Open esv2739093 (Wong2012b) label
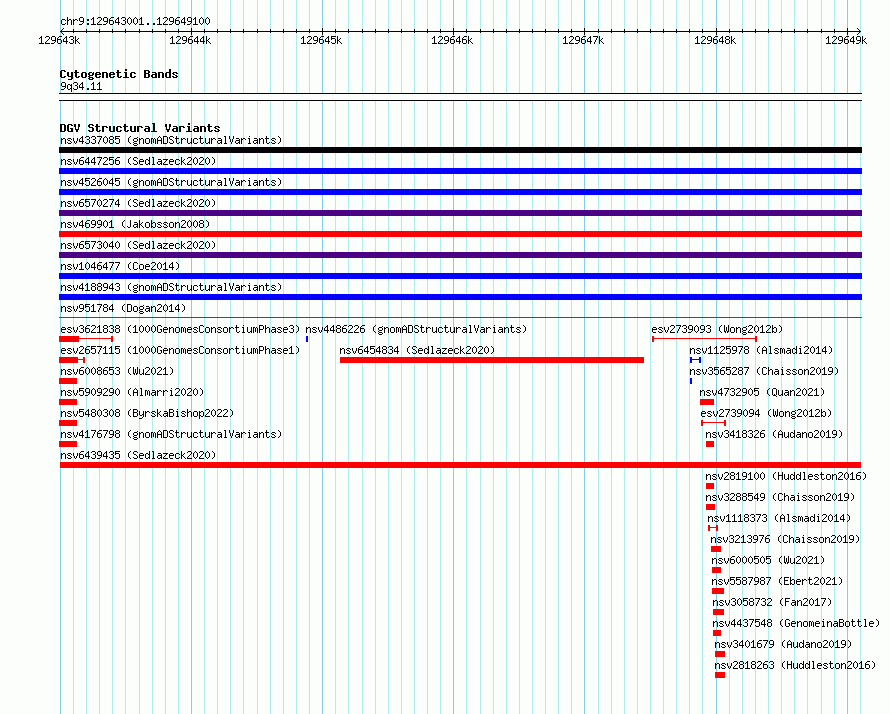This screenshot has height=714, width=890. [x=717, y=329]
